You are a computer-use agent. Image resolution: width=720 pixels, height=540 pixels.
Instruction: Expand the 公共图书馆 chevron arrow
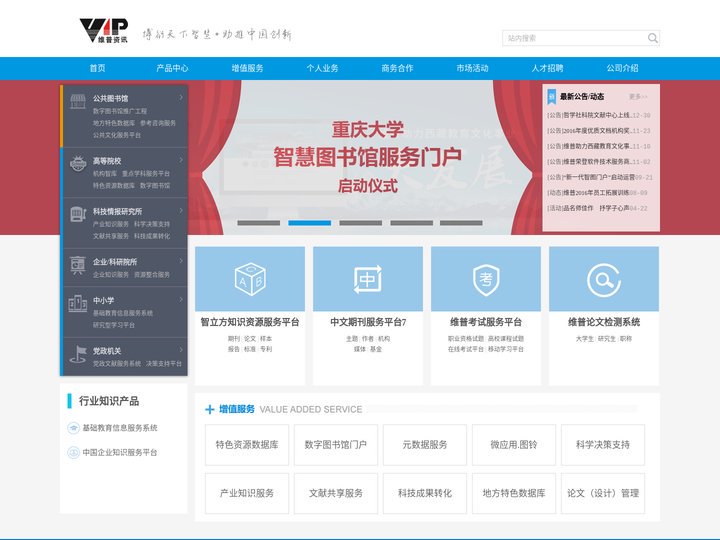(181, 98)
